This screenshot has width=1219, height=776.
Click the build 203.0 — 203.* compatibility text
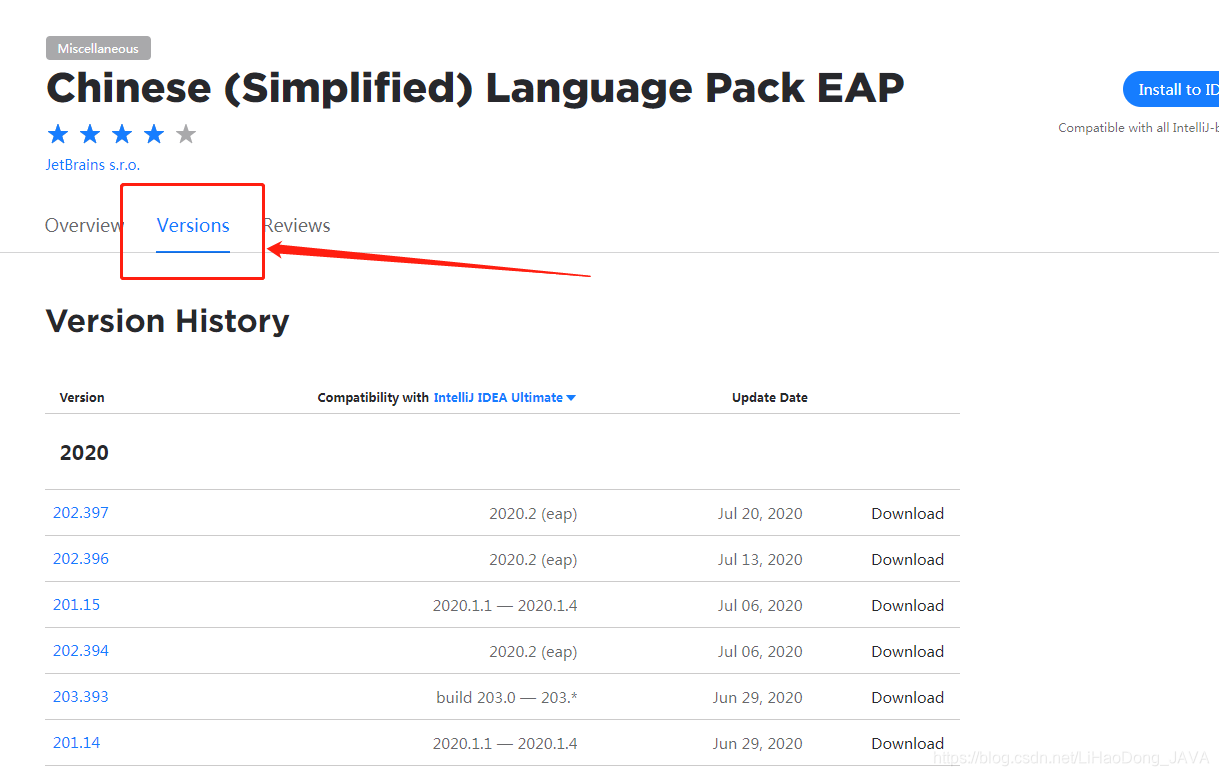click(x=507, y=698)
